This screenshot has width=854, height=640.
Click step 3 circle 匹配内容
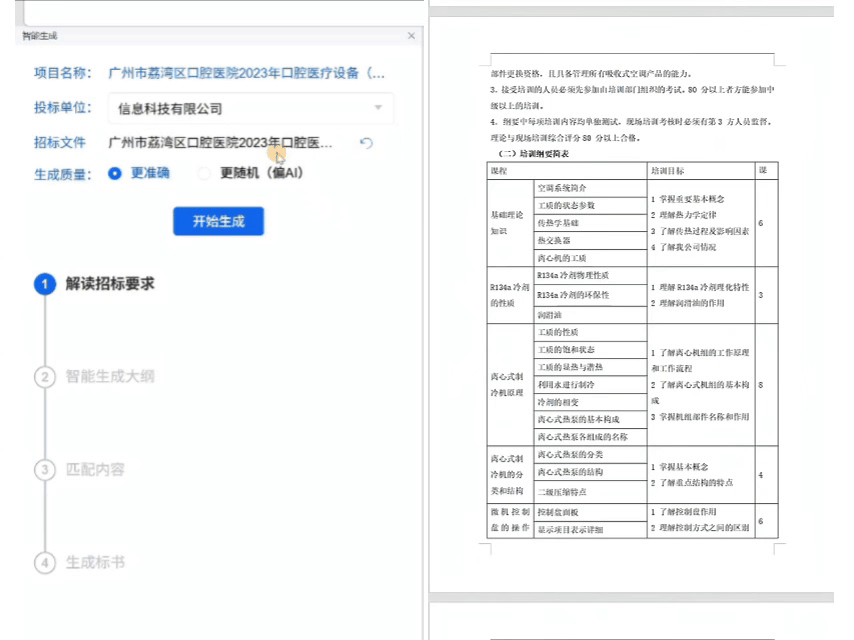(x=45, y=470)
